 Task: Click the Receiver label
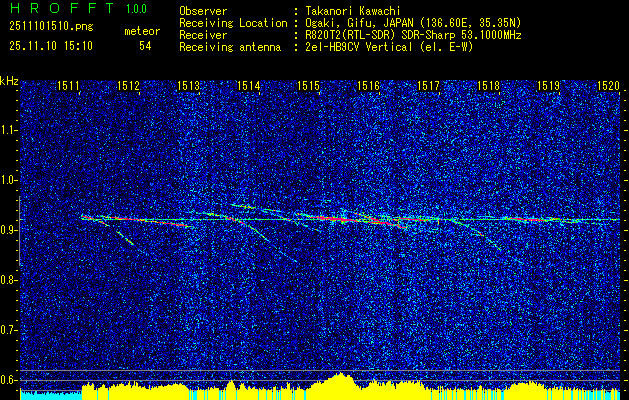coord(203,35)
